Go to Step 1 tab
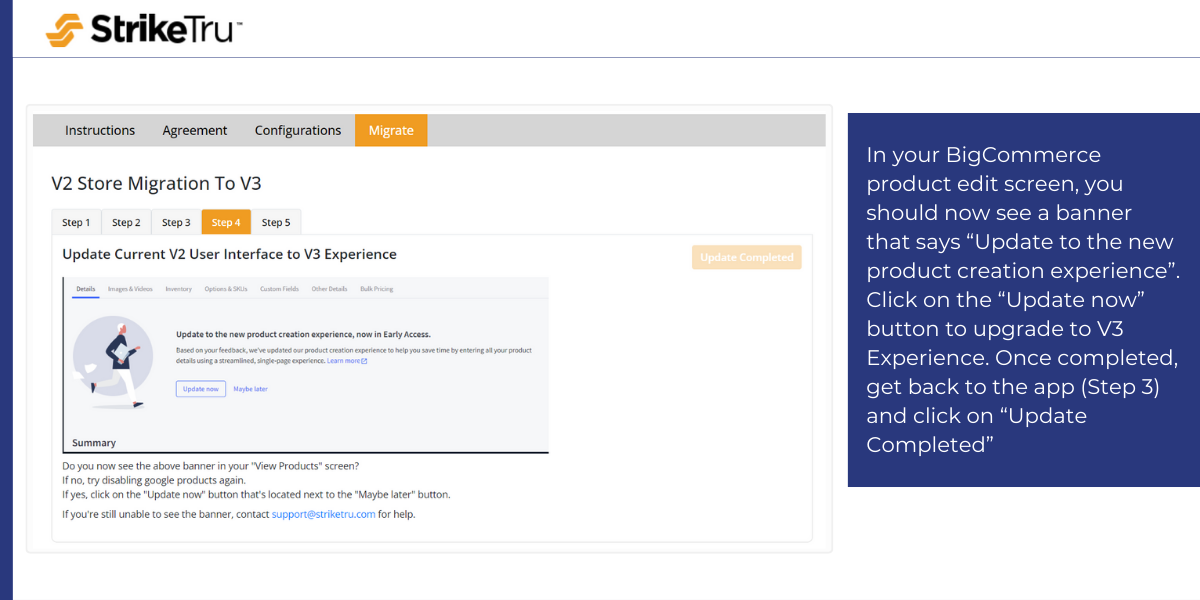1200x600 pixels. tap(76, 222)
